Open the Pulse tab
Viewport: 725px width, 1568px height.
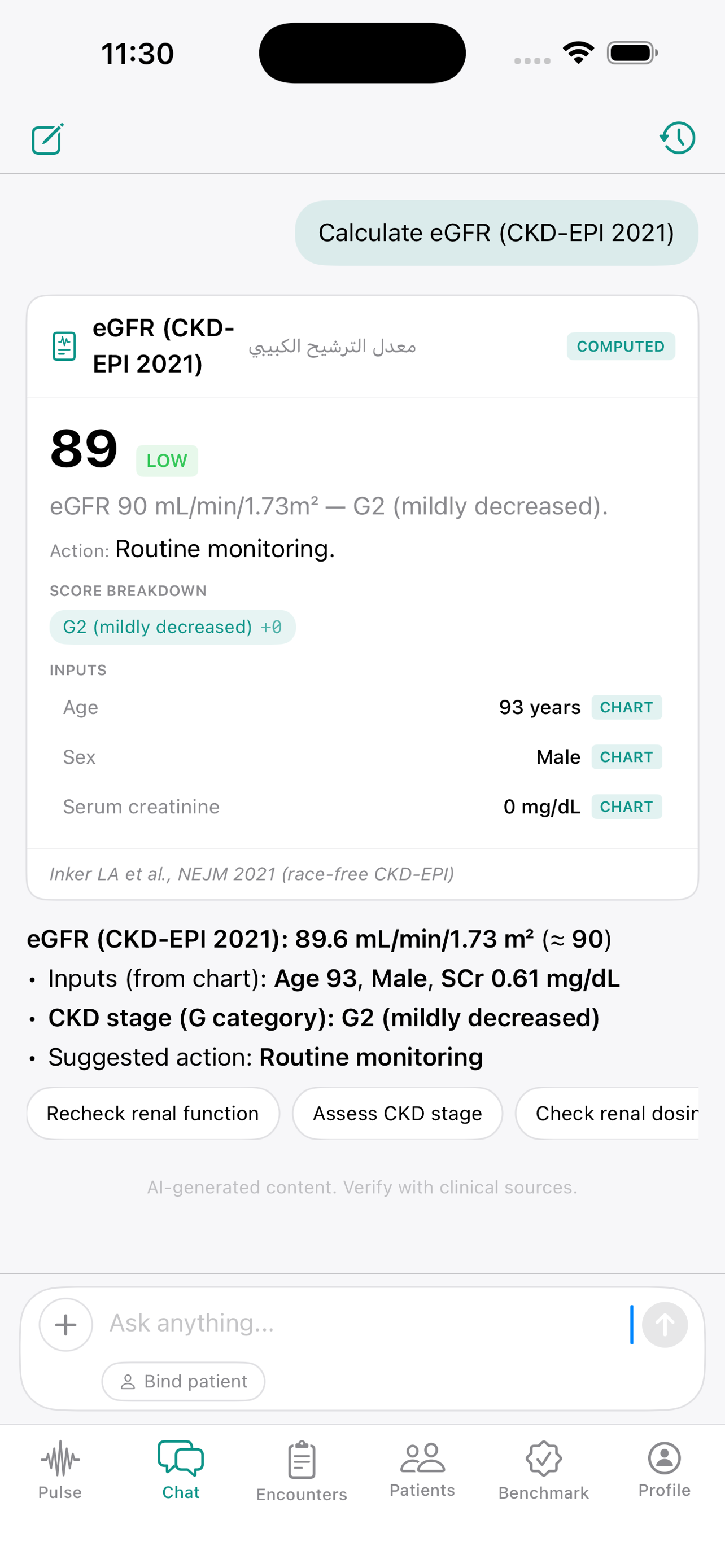pos(60,1470)
